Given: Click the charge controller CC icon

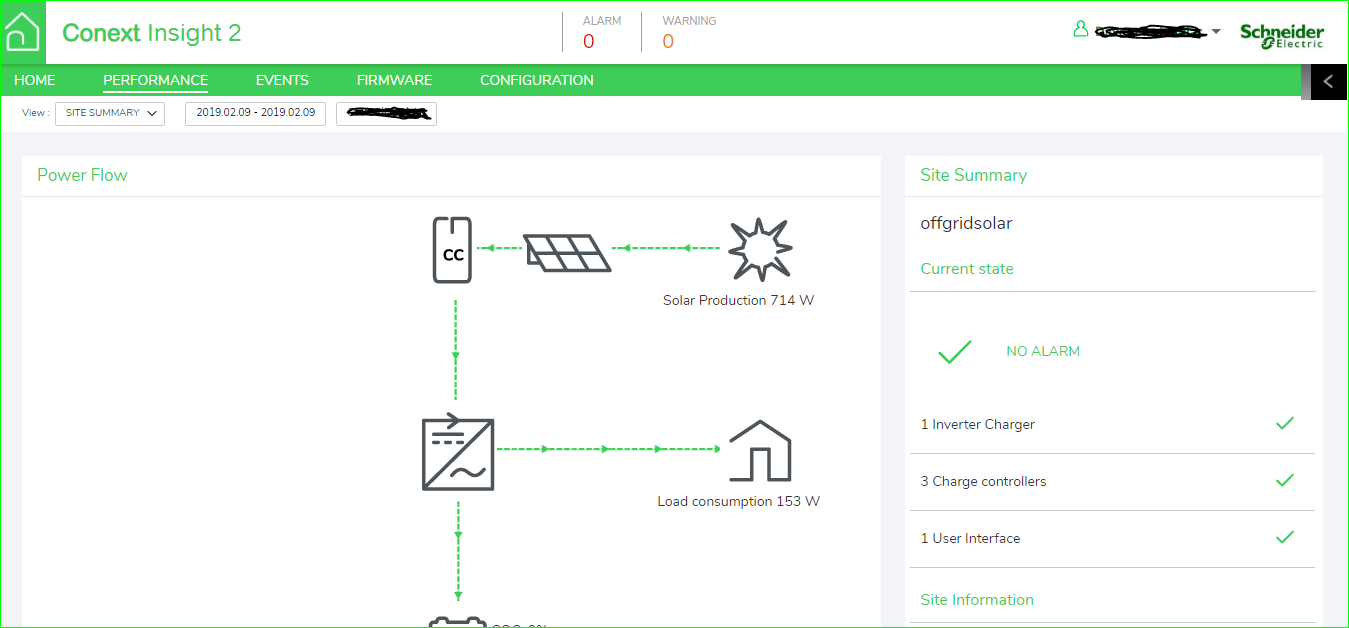Looking at the screenshot, I should coord(453,250).
